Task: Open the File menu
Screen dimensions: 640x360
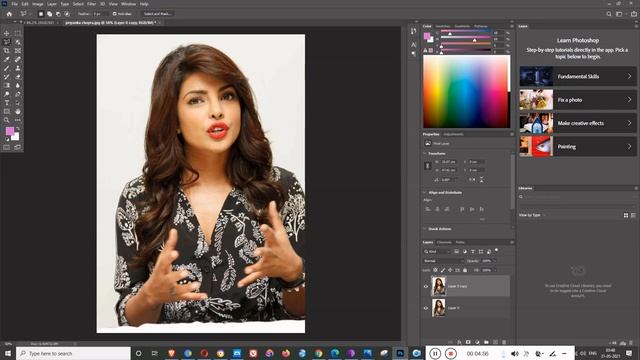Action: point(15,4)
